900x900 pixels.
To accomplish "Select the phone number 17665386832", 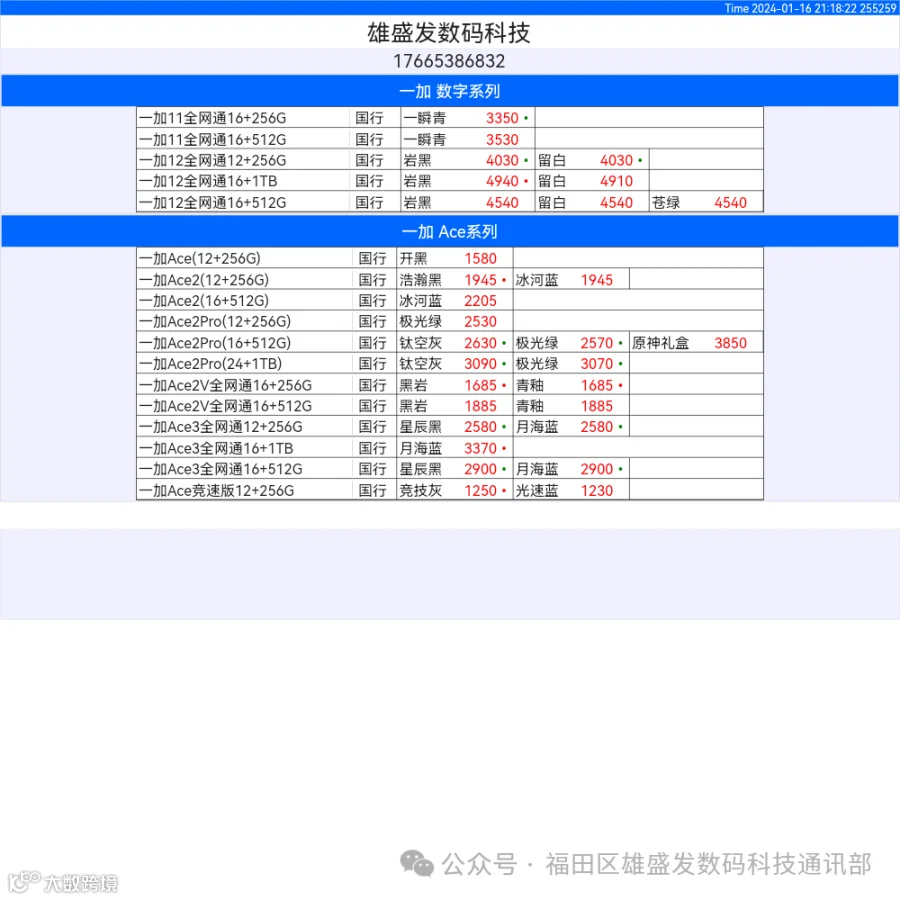I will pyautogui.click(x=449, y=61).
